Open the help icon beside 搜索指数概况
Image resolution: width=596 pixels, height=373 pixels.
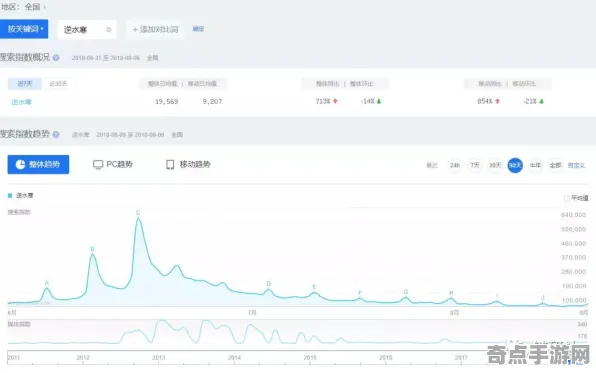tap(56, 57)
